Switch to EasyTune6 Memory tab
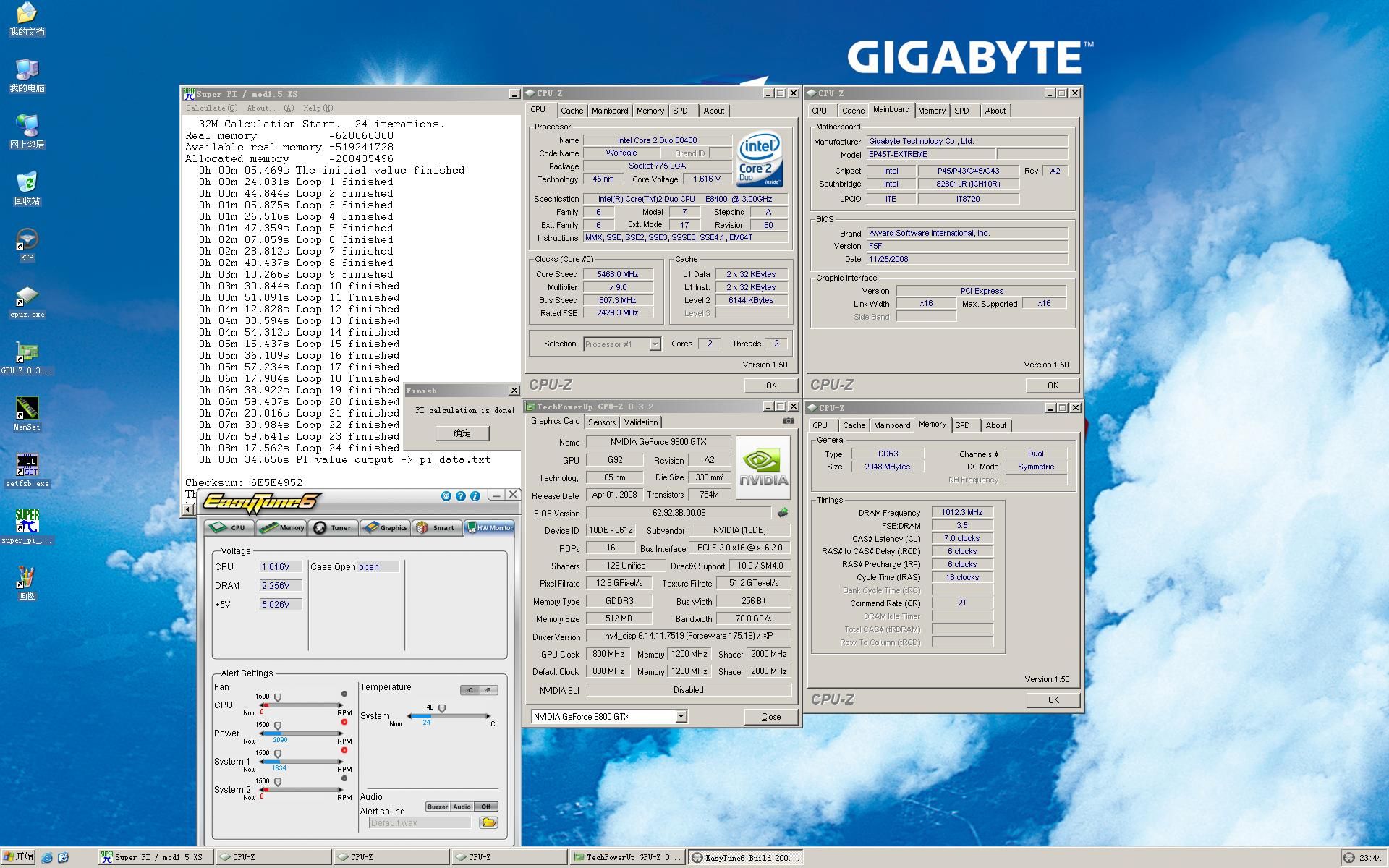This screenshot has width=1389, height=868. 281,527
